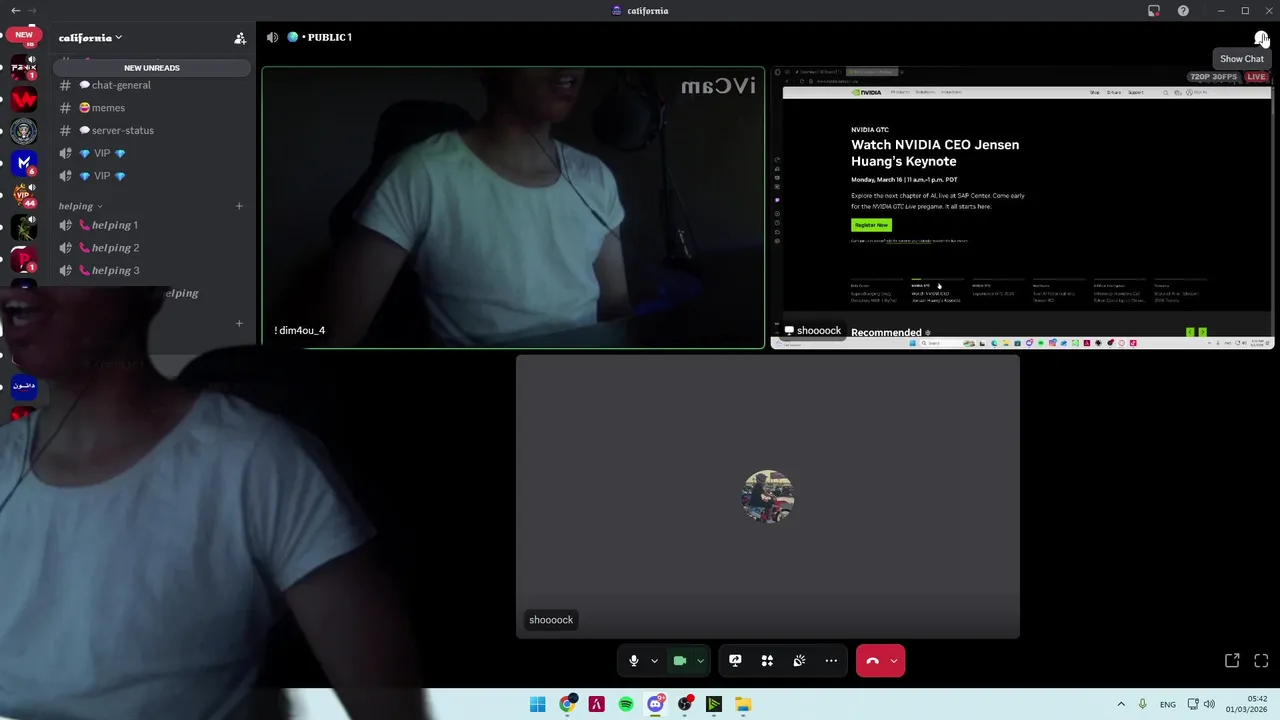Open the activities launcher icon
This screenshot has height=720, width=1280.
[767, 661]
